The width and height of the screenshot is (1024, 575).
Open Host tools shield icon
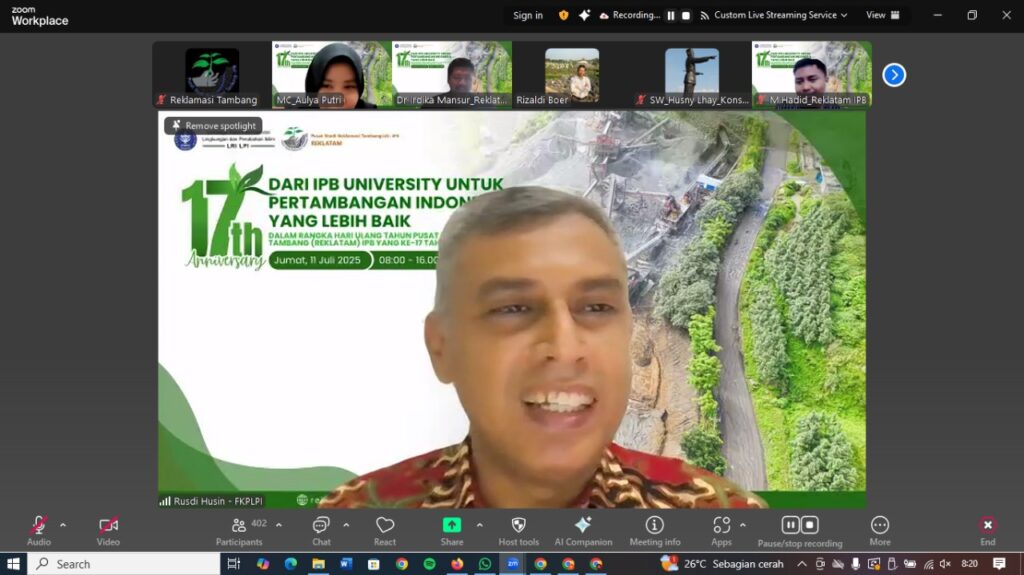tap(518, 530)
